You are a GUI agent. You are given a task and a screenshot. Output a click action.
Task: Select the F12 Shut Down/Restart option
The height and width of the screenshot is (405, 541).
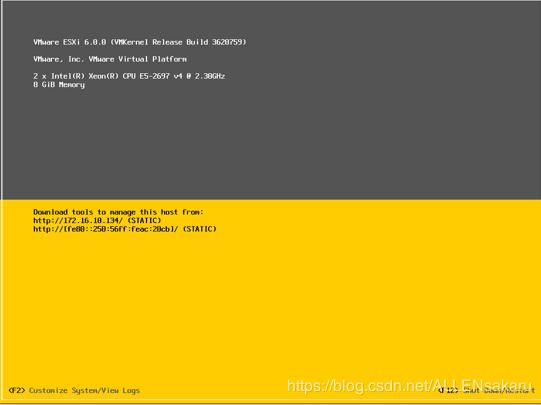coord(486,391)
